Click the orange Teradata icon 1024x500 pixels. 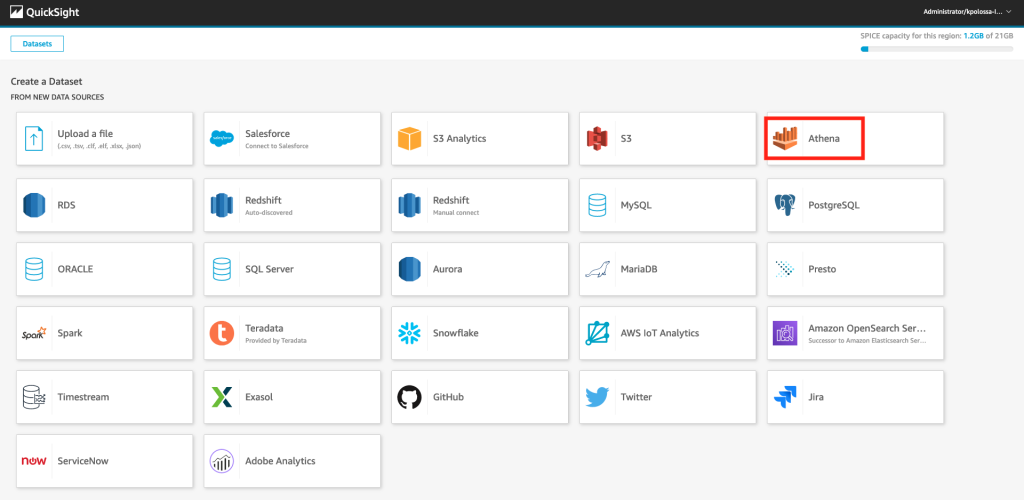[x=222, y=333]
